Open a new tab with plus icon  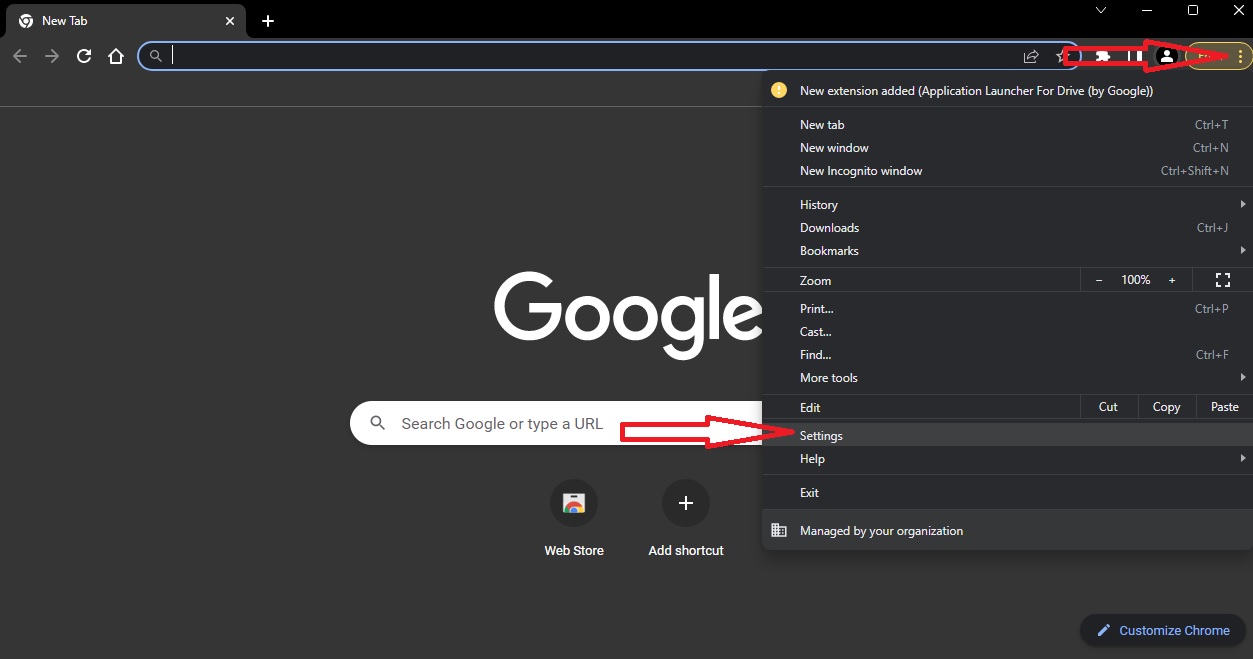pos(268,21)
